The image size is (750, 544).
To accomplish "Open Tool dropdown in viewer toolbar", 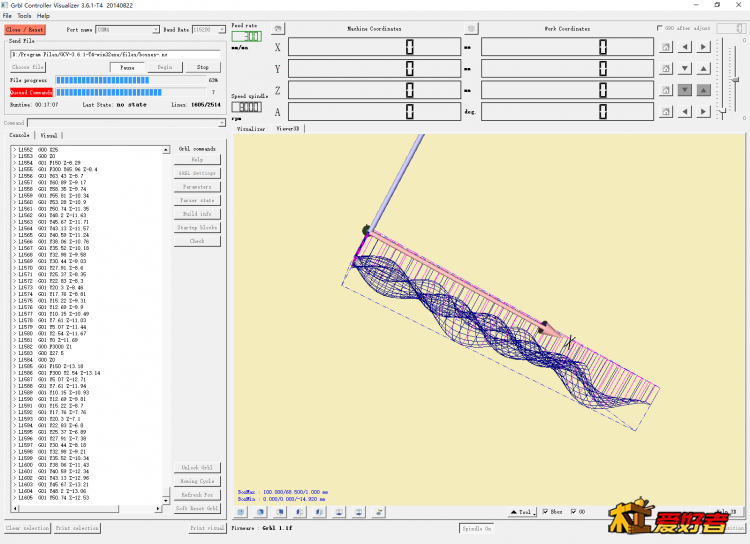I will (522, 512).
